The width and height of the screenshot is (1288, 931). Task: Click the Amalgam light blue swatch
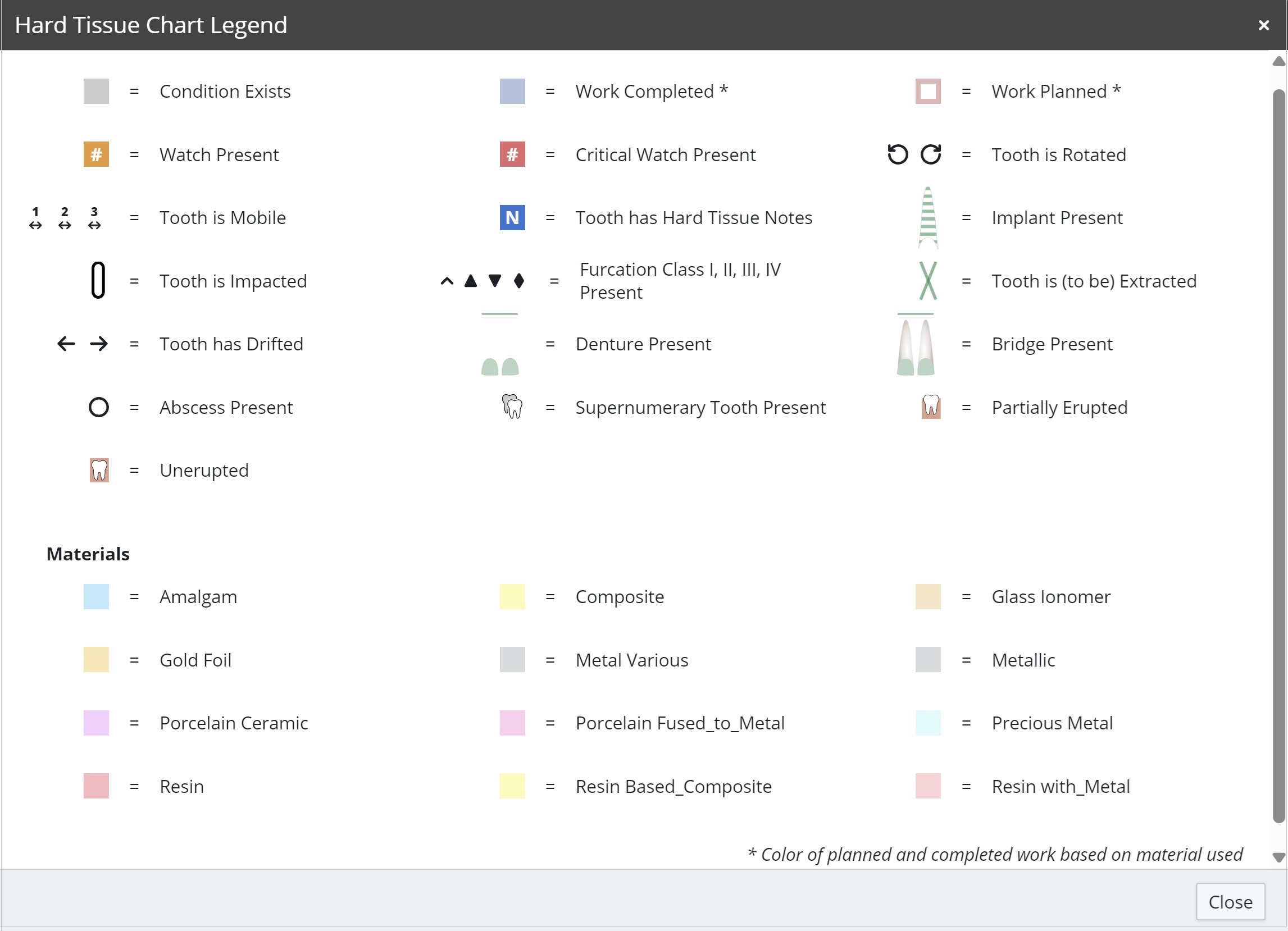pyautogui.click(x=96, y=597)
